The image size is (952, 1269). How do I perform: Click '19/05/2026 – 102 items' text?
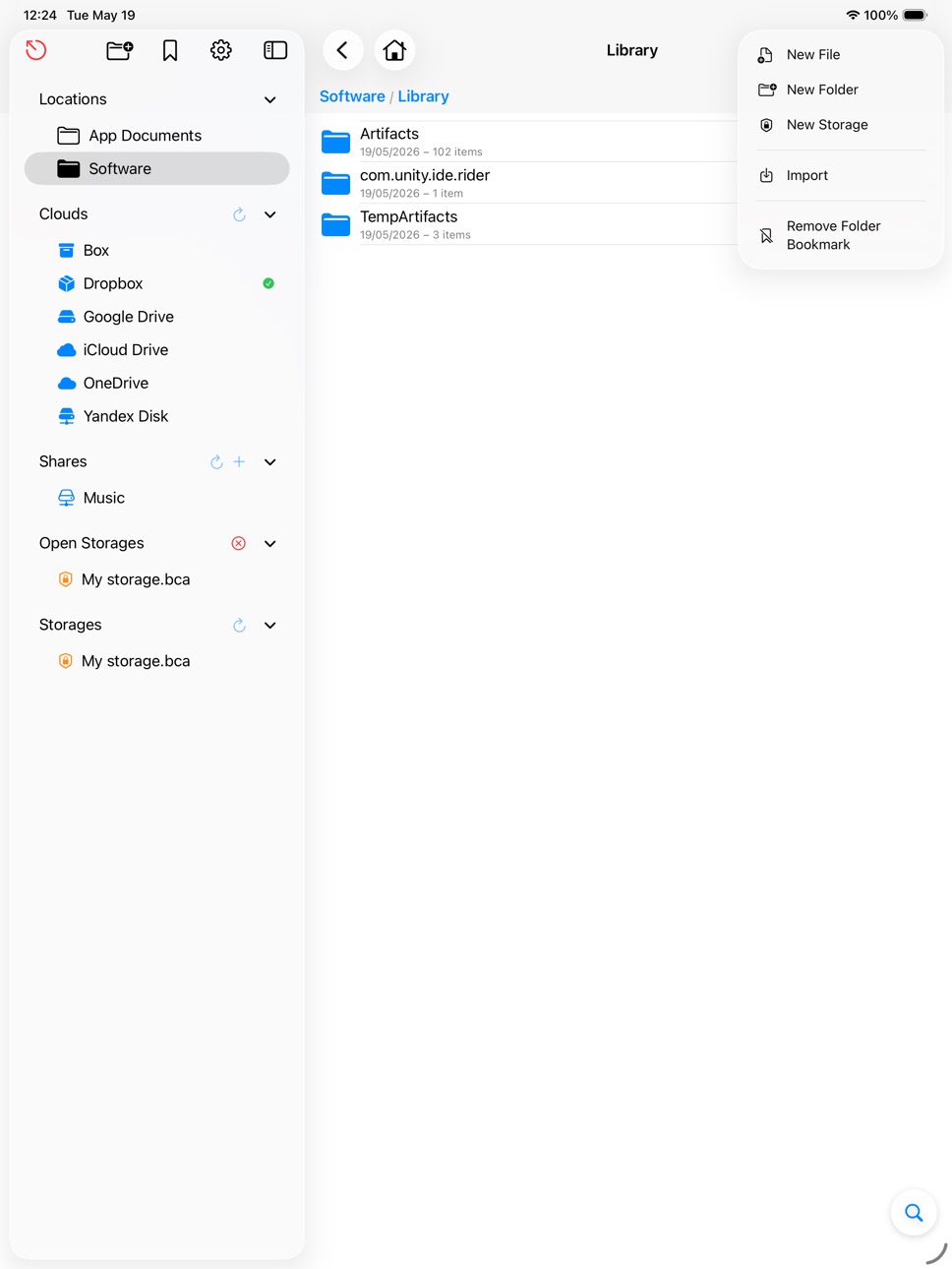coord(421,152)
